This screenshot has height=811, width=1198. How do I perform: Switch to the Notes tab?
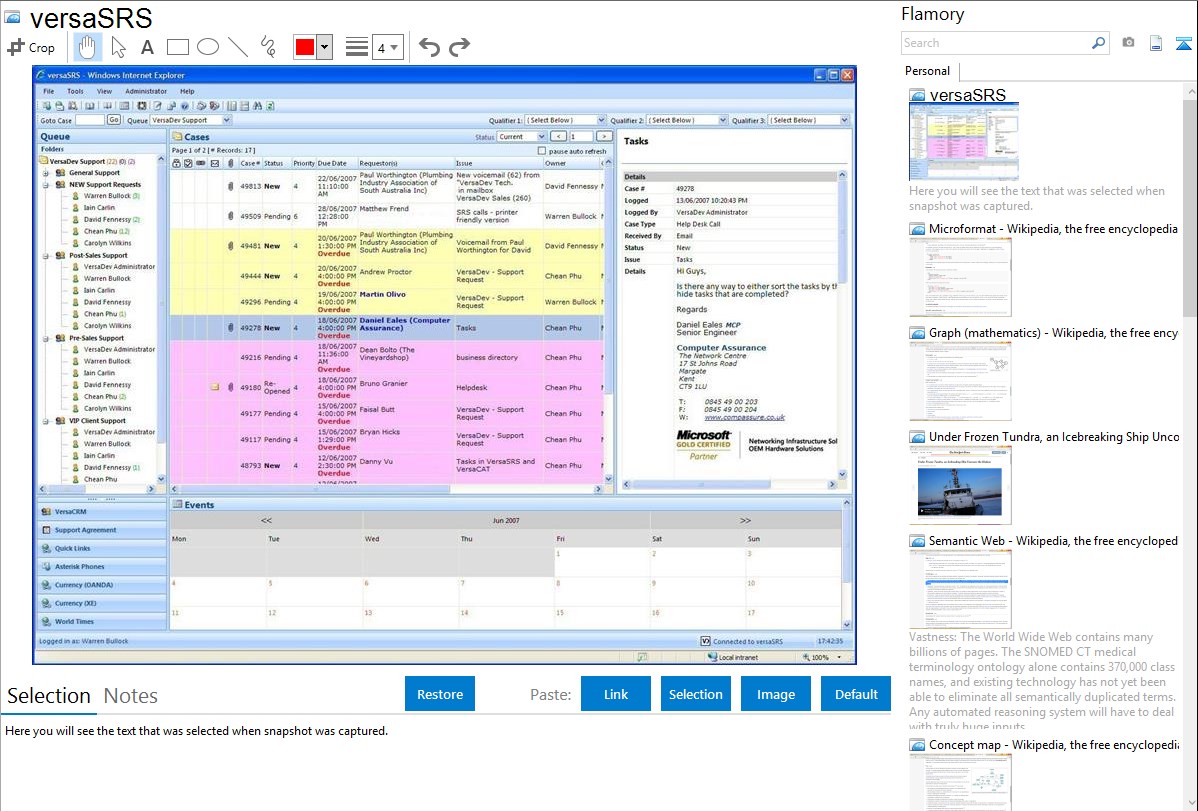tap(130, 696)
